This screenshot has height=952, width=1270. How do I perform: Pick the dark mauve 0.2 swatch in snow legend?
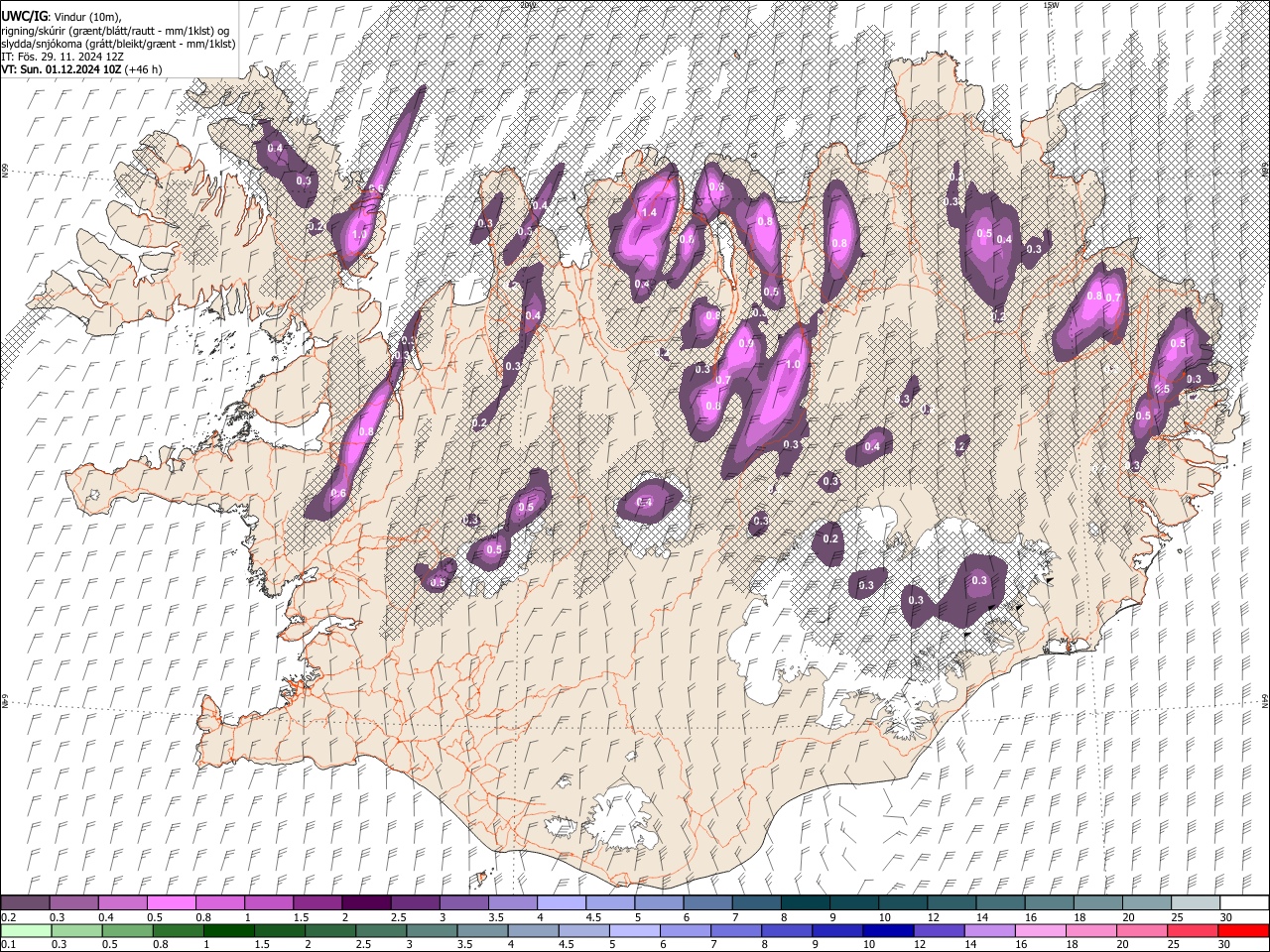25,903
